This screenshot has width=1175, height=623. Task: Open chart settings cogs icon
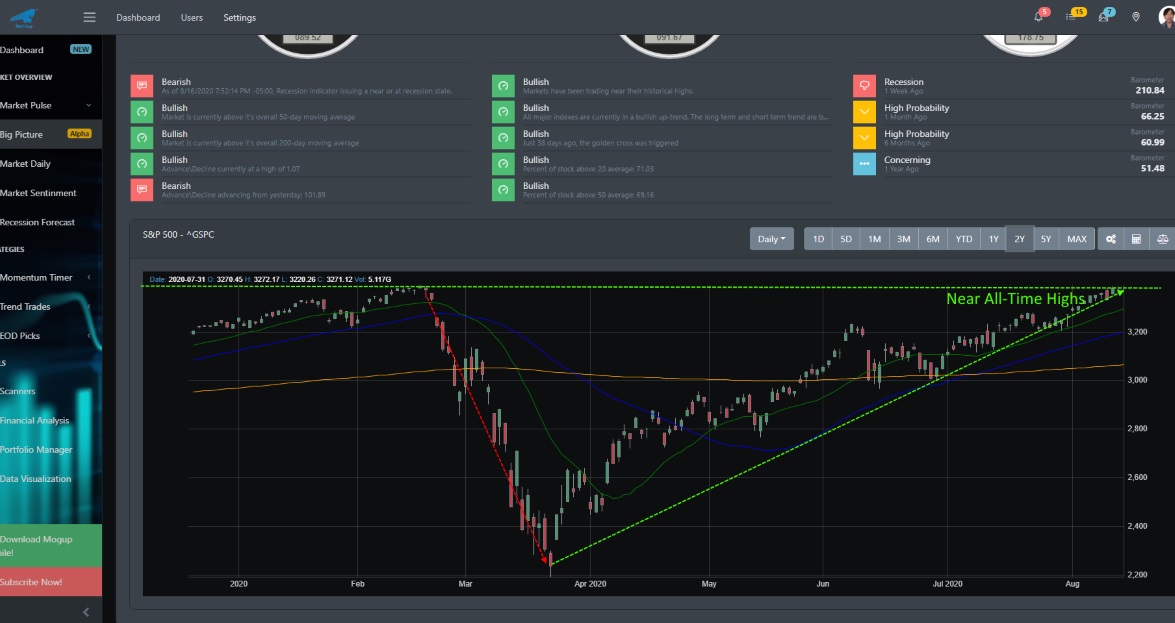point(1111,239)
